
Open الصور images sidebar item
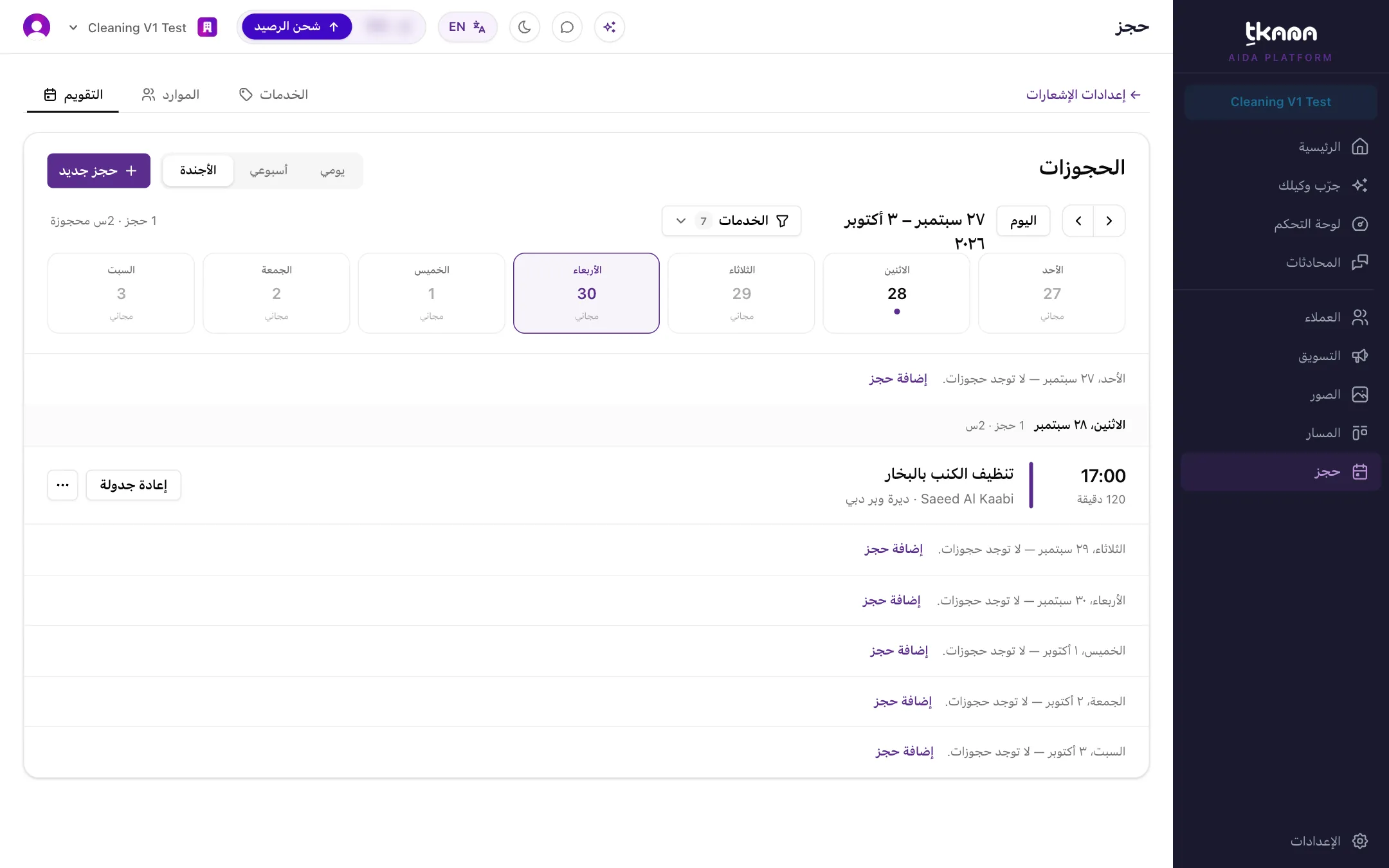click(1280, 394)
